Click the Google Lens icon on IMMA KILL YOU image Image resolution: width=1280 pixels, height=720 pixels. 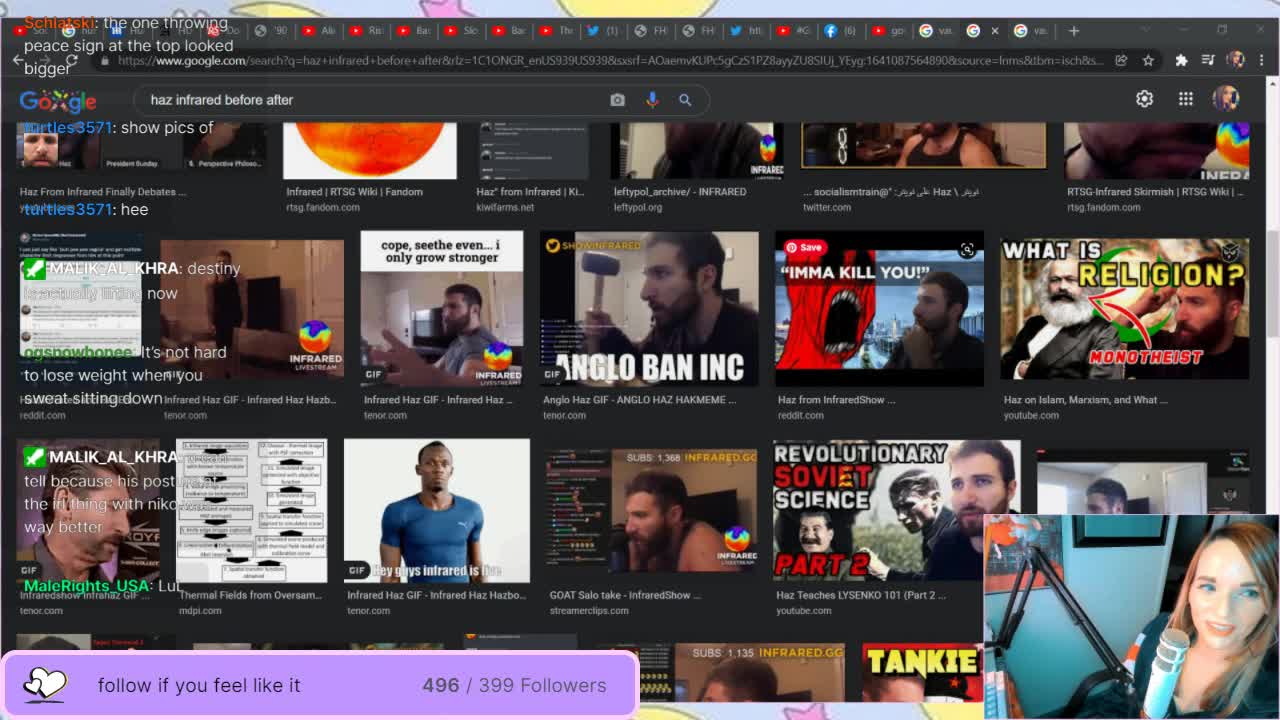tap(967, 250)
